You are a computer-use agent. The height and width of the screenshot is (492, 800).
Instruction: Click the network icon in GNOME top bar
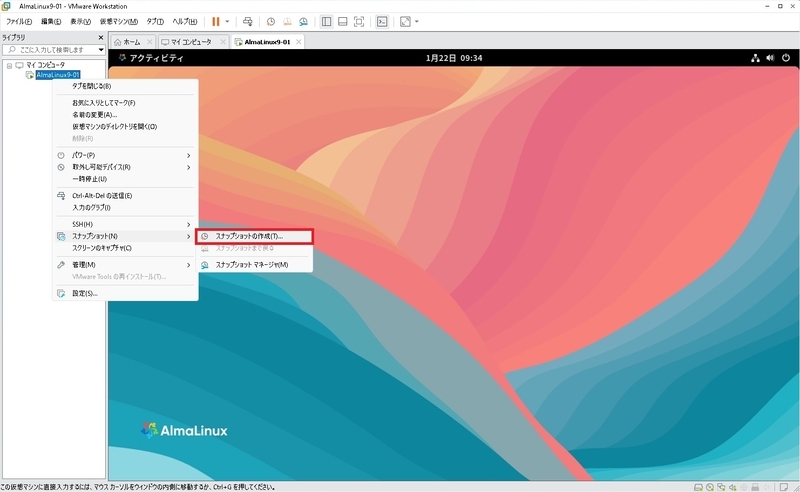[755, 58]
